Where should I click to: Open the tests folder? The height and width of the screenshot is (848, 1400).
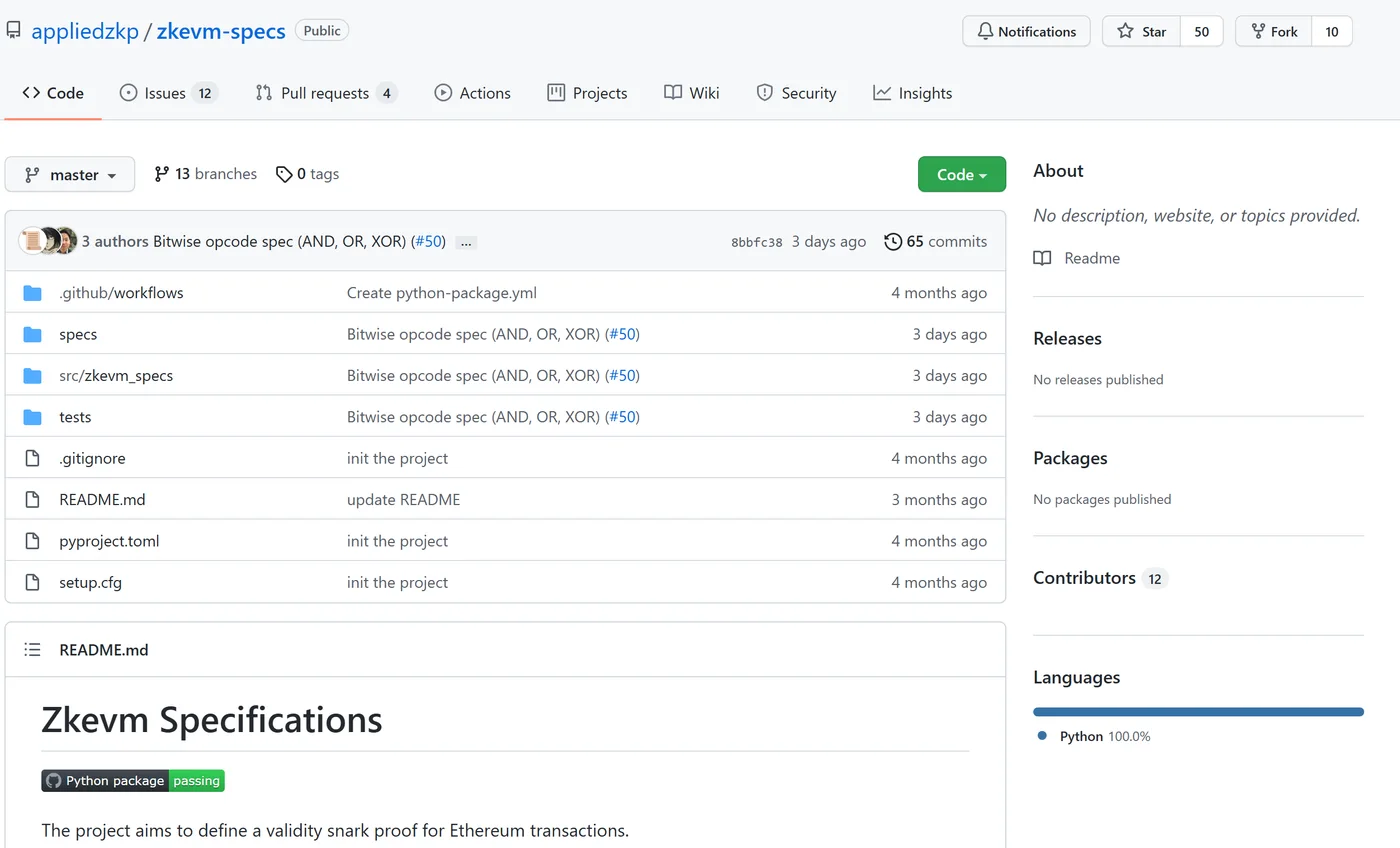coord(75,417)
